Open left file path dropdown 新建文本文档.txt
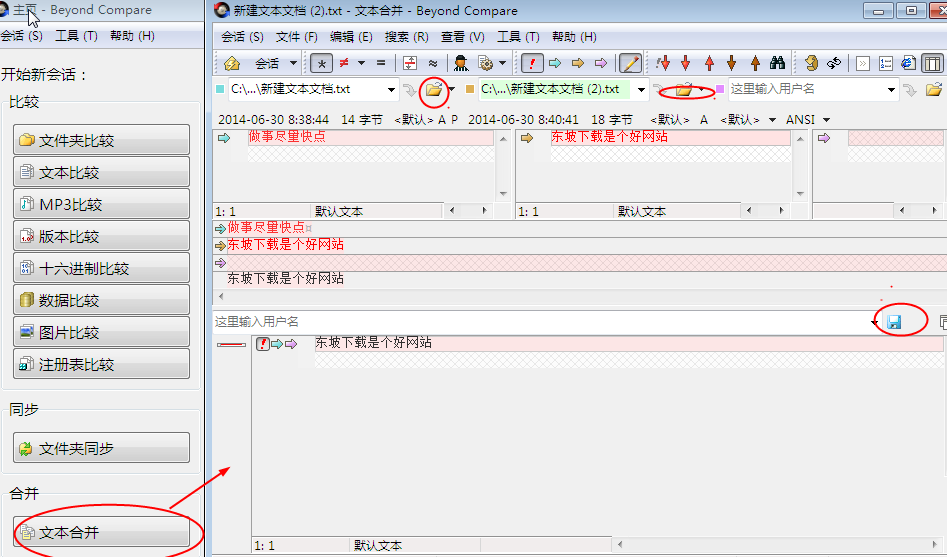Viewport: 947px width, 557px height. 391,90
